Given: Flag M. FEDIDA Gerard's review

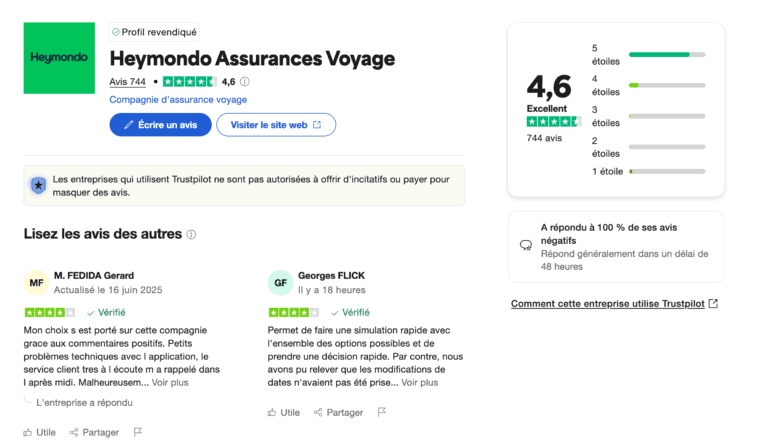Looking at the screenshot, I should 138,432.
